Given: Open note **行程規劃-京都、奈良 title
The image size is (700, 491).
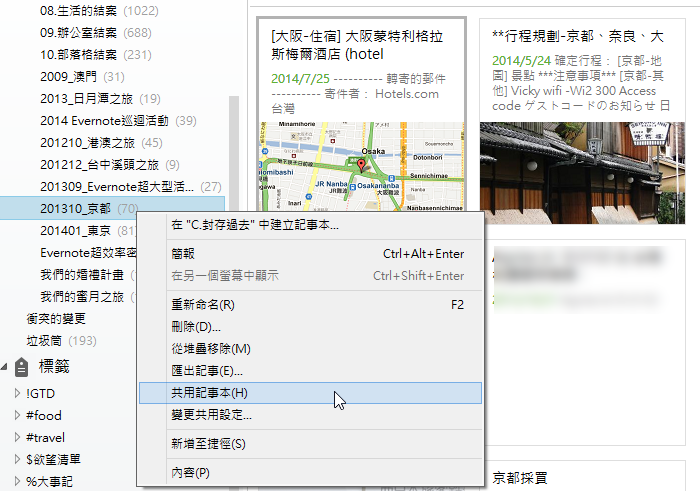Looking at the screenshot, I should tap(578, 36).
